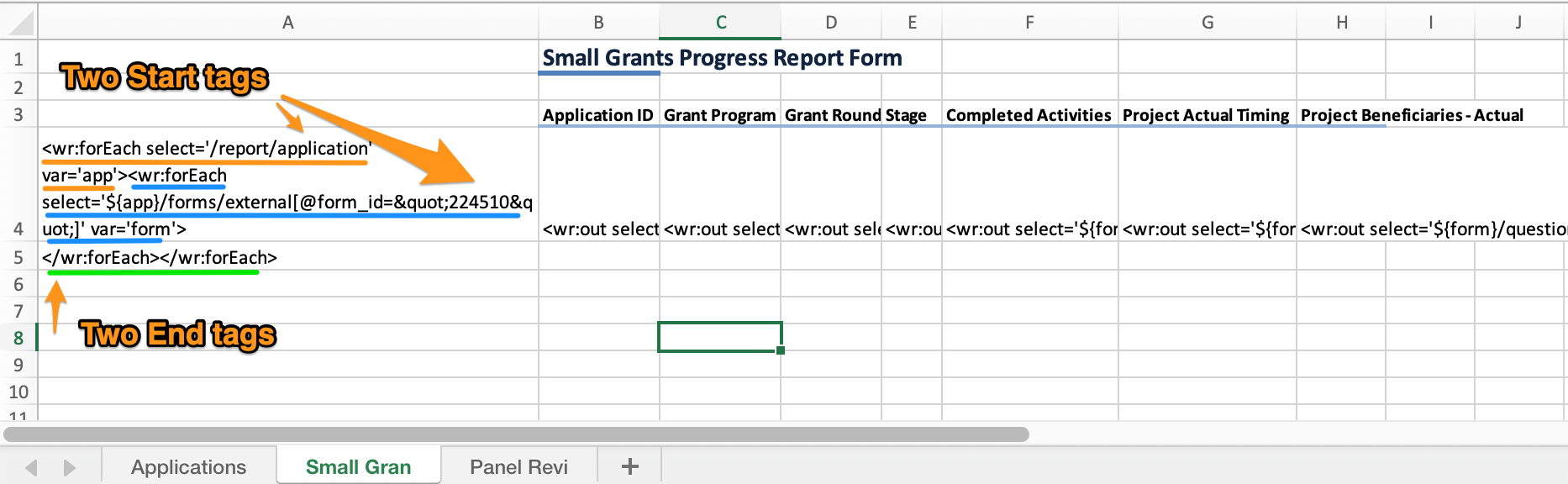Select row 4 header
This screenshot has width=1568, height=484.
(18, 229)
